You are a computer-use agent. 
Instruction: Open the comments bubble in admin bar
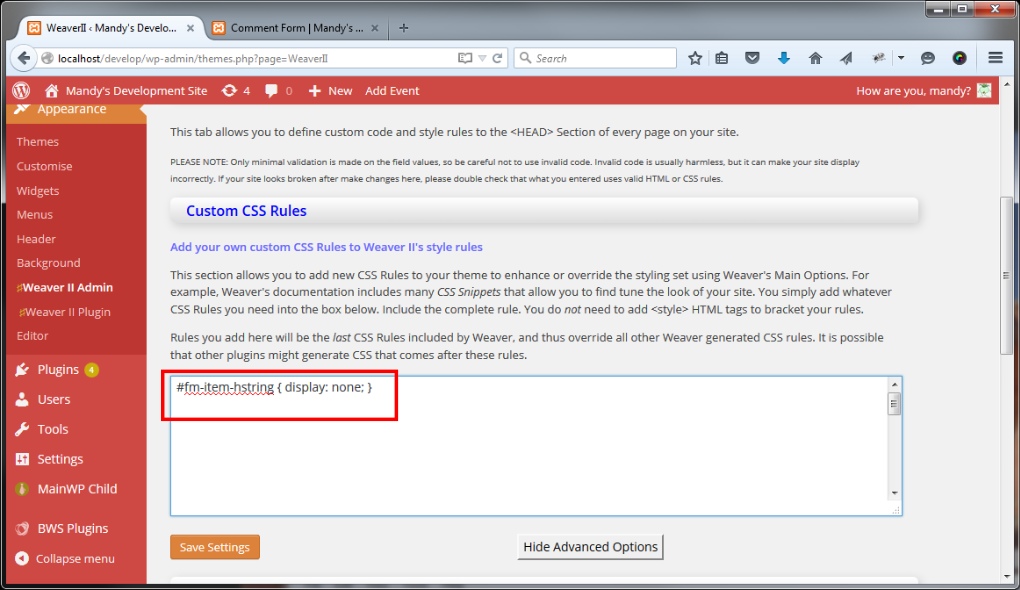(x=278, y=90)
